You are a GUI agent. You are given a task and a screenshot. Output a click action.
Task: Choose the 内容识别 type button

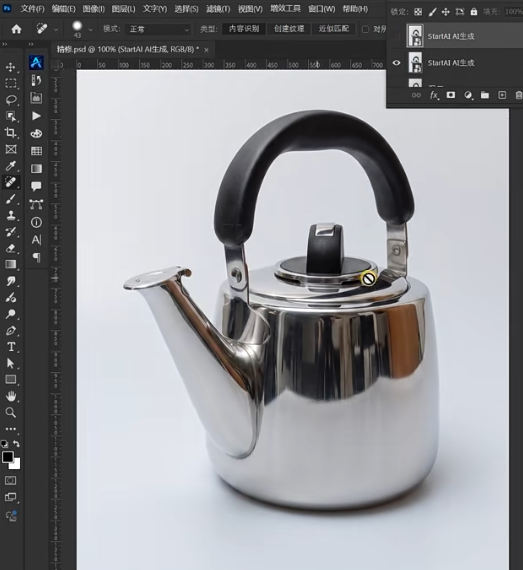244,29
